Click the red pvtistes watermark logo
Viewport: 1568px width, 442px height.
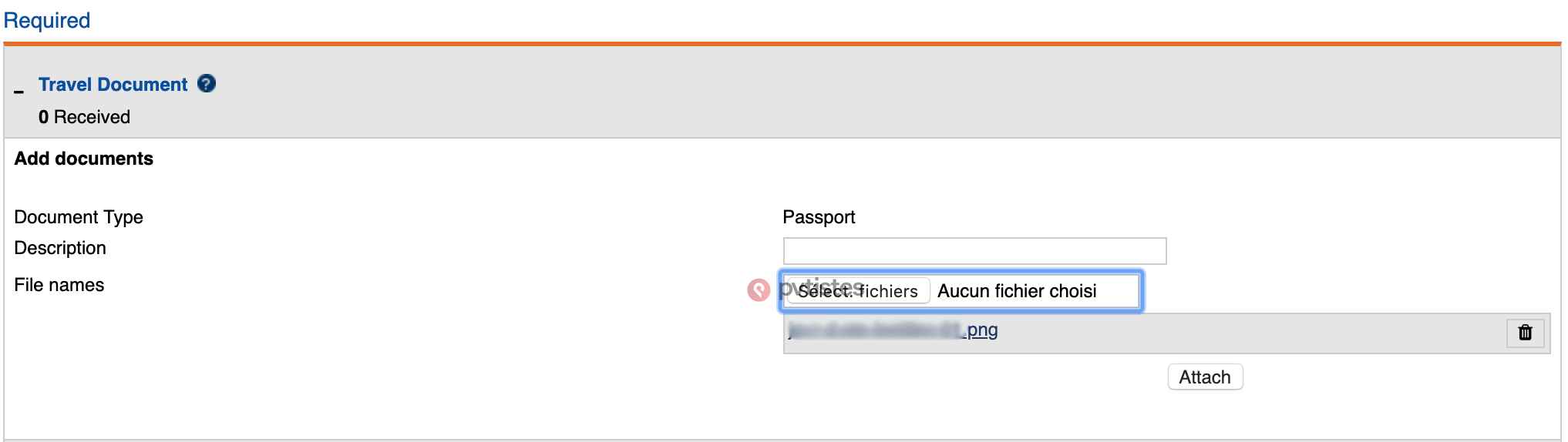click(759, 290)
